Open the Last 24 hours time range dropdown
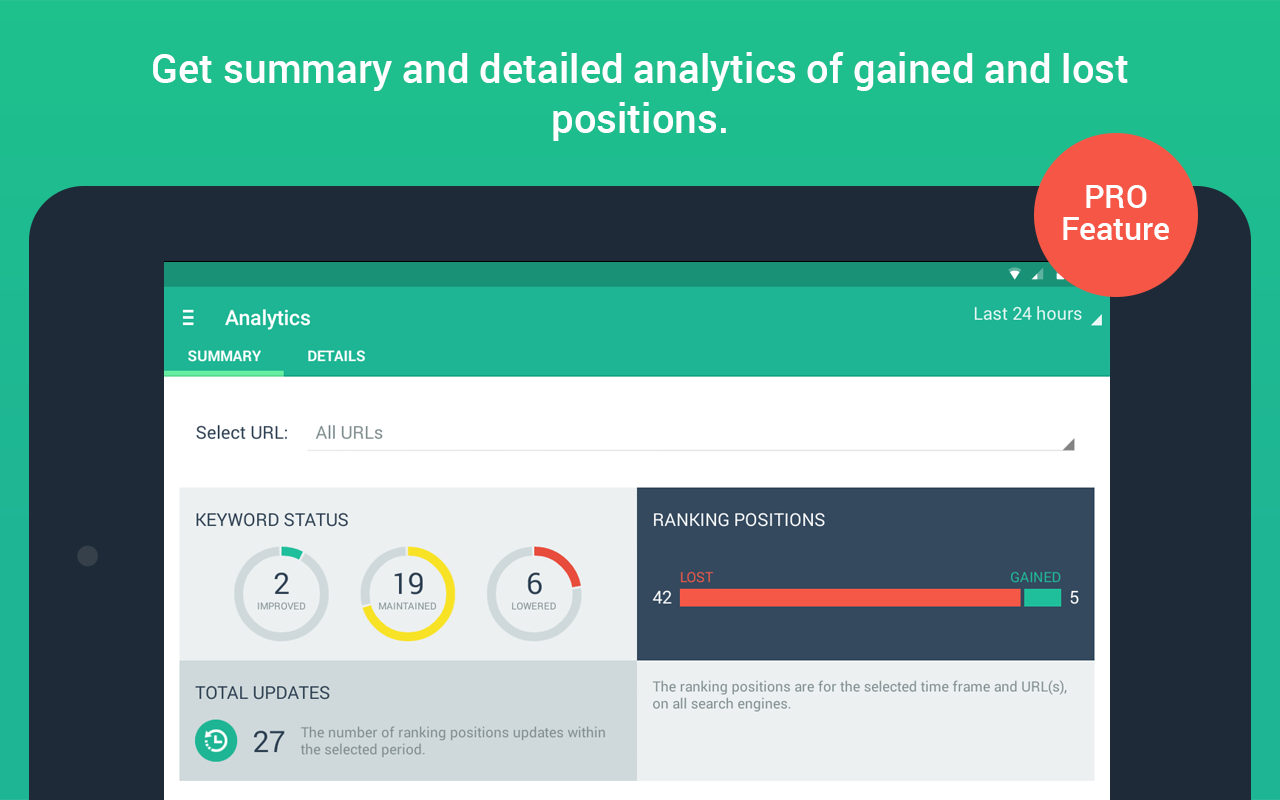This screenshot has height=800, width=1280. point(1037,315)
